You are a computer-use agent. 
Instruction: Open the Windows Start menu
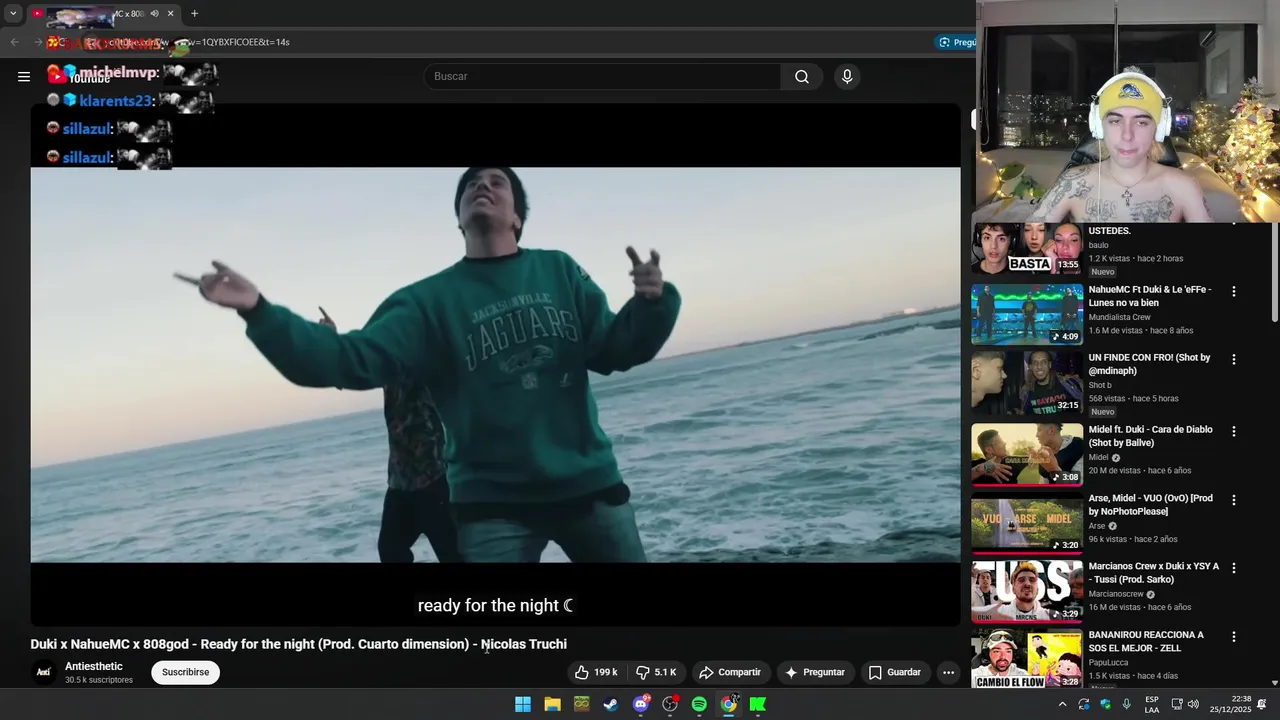[x=523, y=704]
